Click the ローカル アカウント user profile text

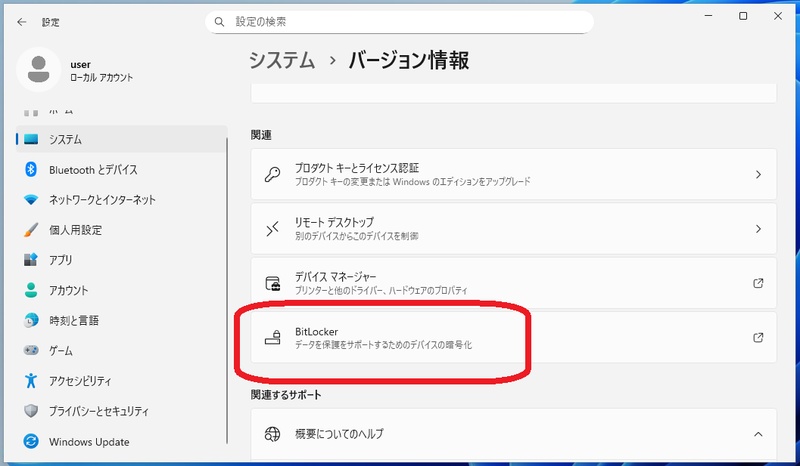[x=102, y=78]
